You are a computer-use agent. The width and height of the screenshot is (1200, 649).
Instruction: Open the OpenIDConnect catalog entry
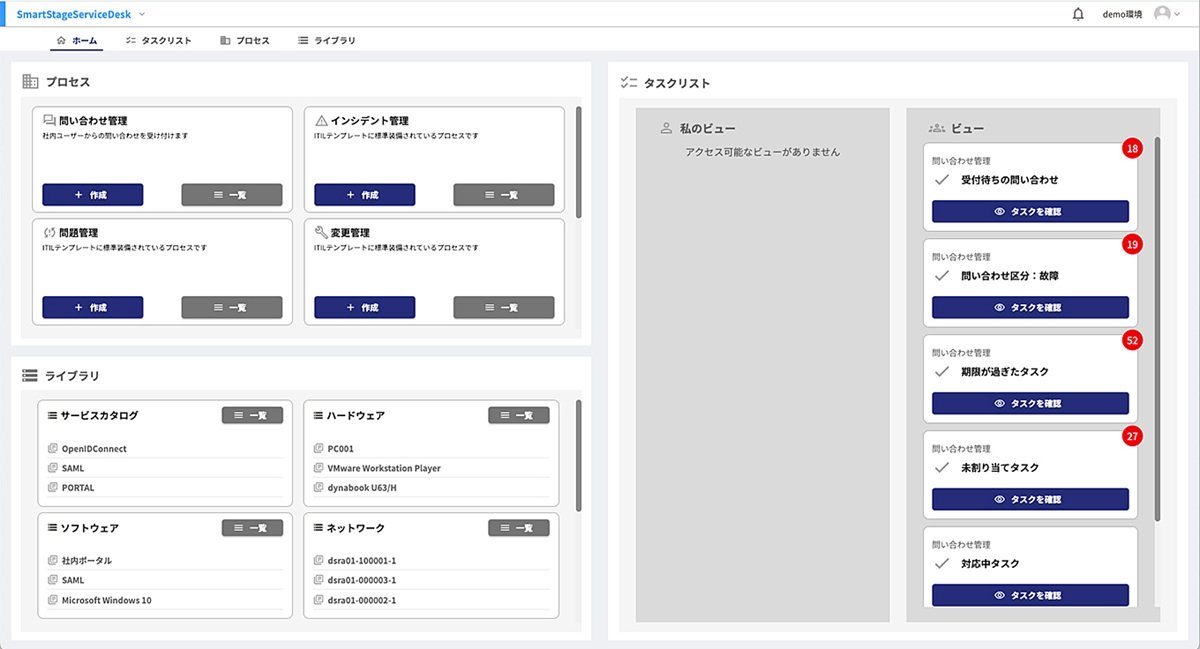click(94, 449)
